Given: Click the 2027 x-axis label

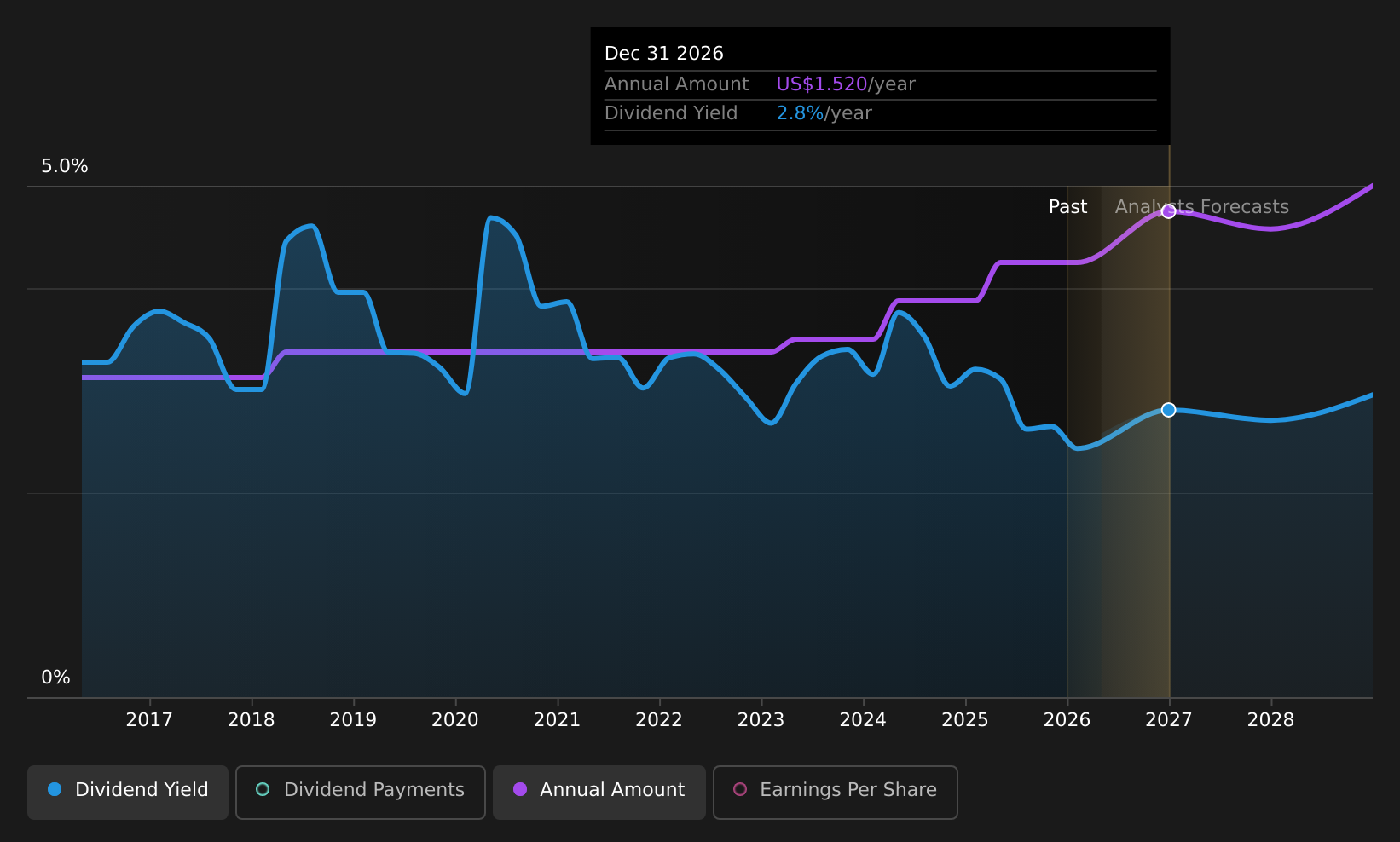Looking at the screenshot, I should 1169,720.
